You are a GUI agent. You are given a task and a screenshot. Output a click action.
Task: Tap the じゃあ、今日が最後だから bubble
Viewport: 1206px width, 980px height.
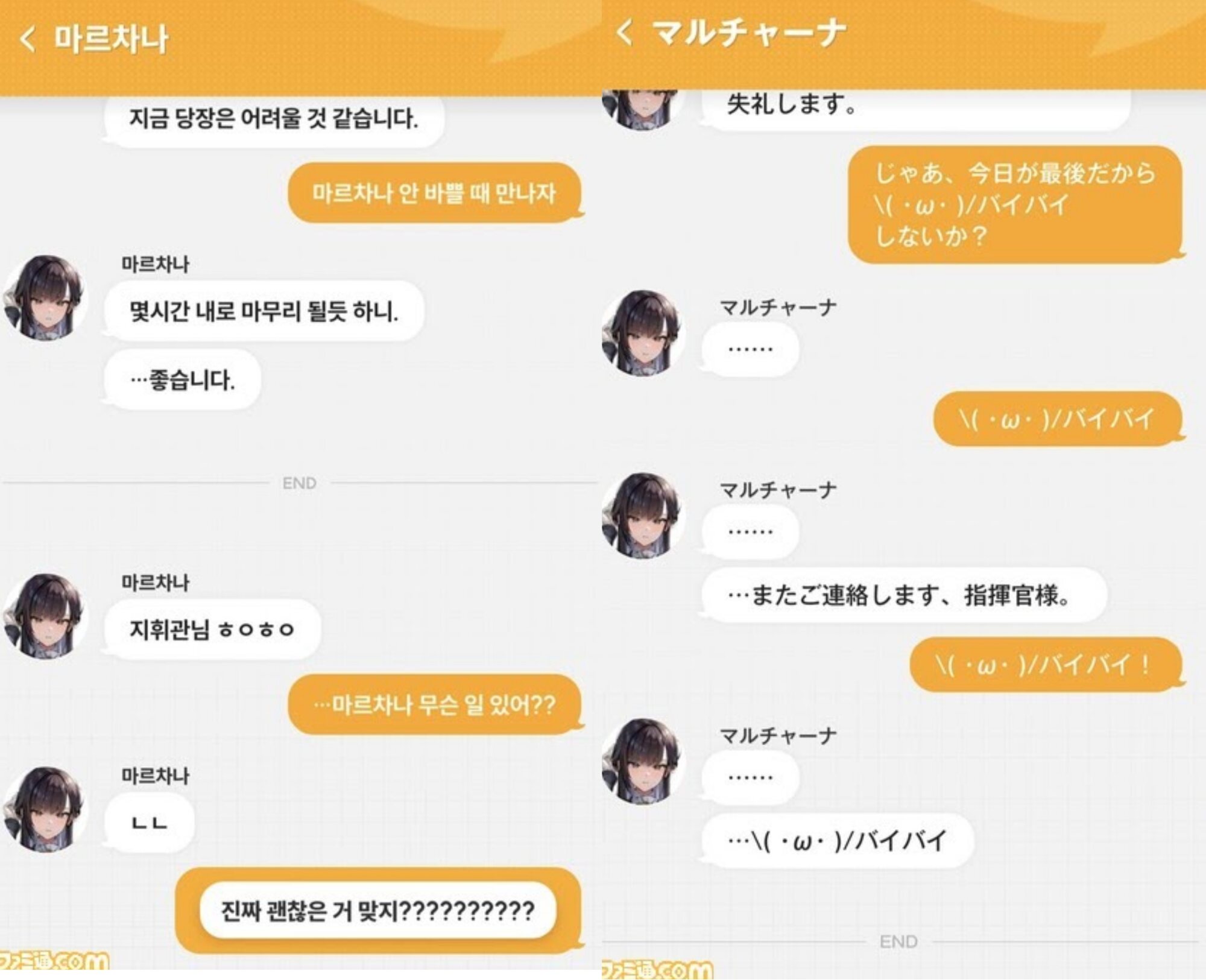1015,204
